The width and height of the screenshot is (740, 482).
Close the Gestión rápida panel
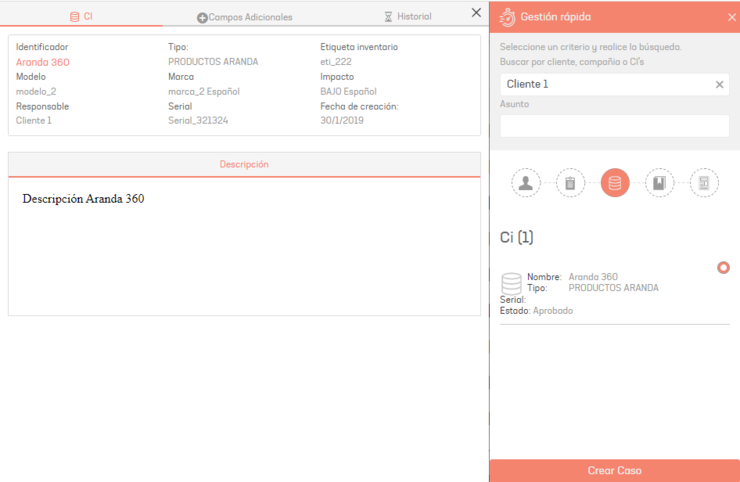tap(732, 17)
